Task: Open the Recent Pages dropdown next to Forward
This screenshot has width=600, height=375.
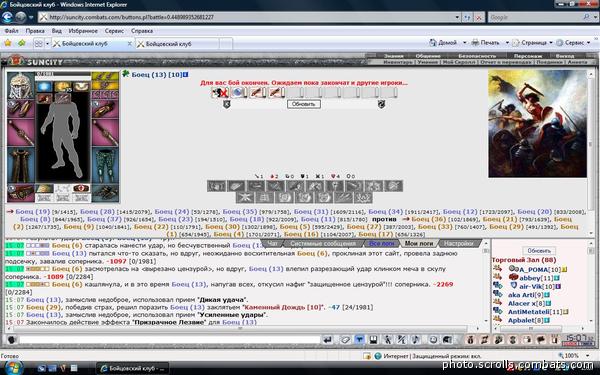Action: click(x=31, y=18)
